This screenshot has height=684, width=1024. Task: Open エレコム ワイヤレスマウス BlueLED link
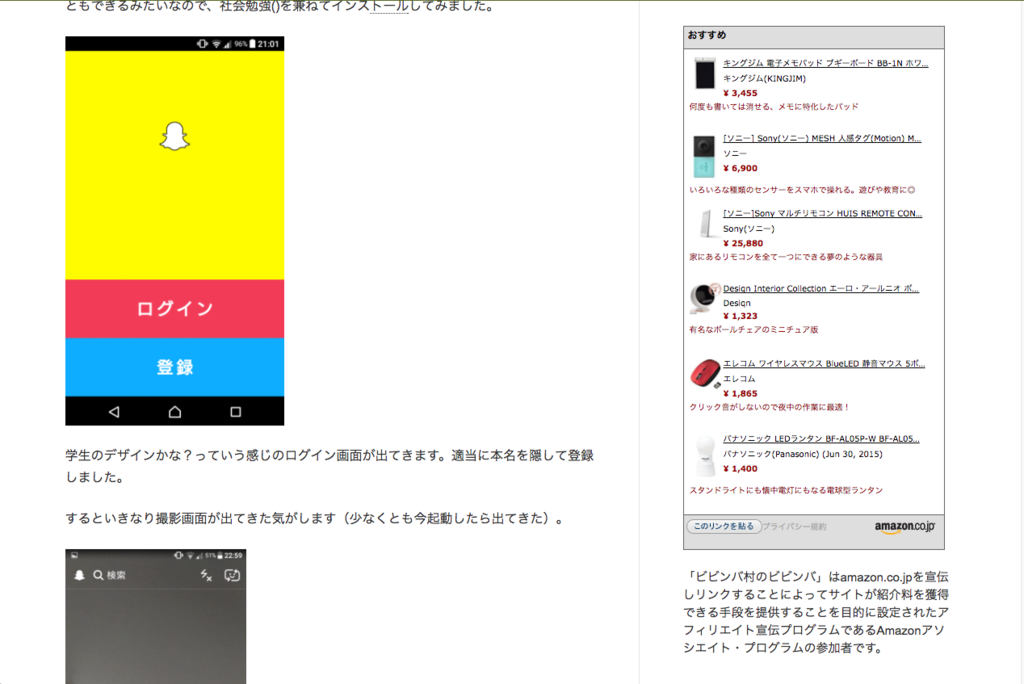[824, 363]
